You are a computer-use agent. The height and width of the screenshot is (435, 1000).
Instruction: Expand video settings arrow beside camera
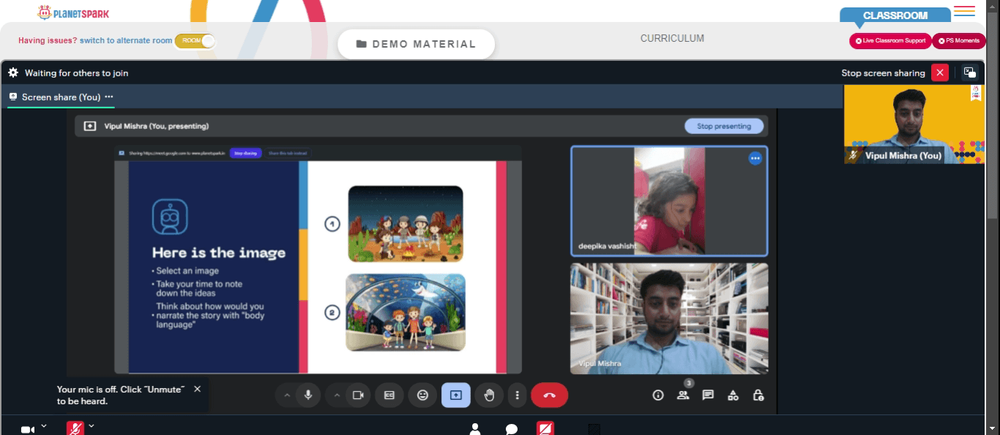[336, 395]
